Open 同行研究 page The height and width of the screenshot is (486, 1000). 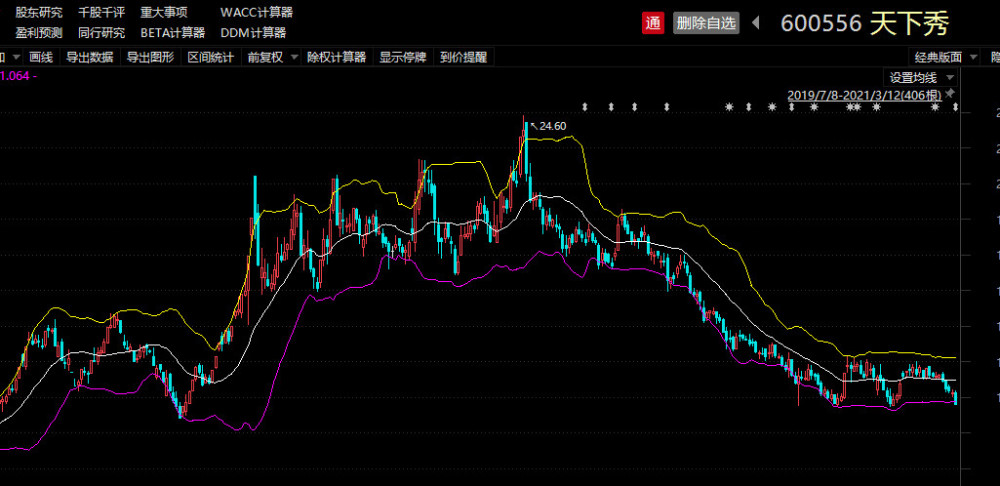click(102, 33)
